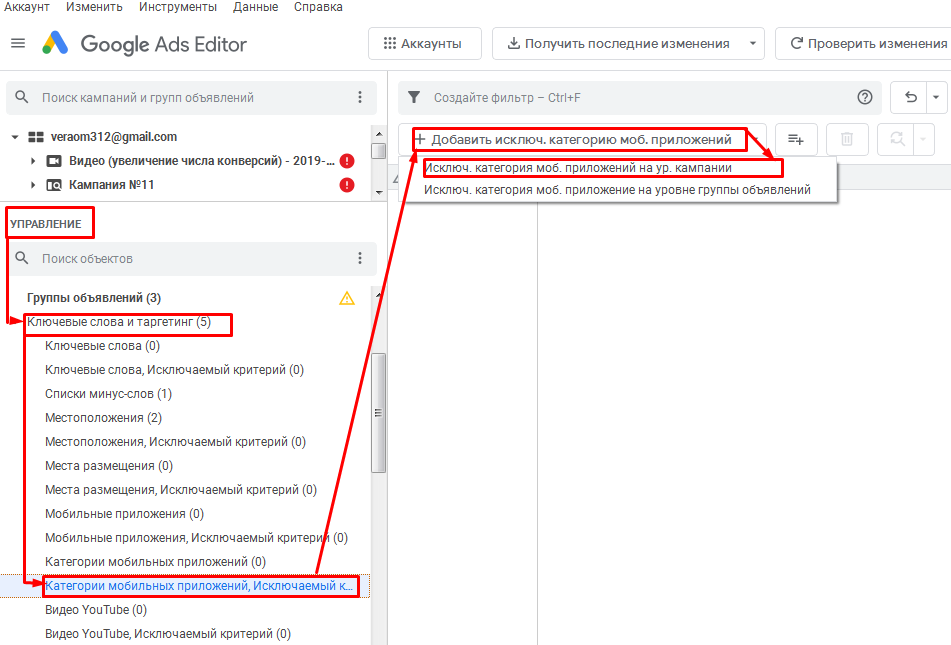Collapse the veraom312@gmail.com account tree

coord(15,137)
